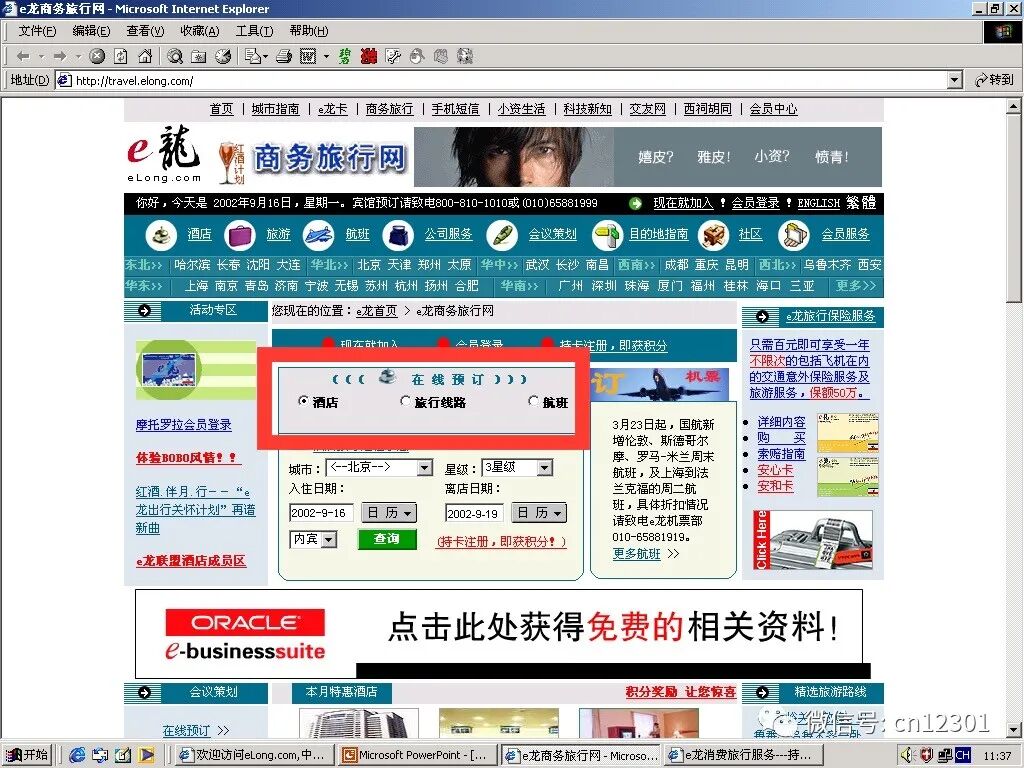Open the 帮助(H) menu
The width and height of the screenshot is (1024, 768).
click(309, 31)
